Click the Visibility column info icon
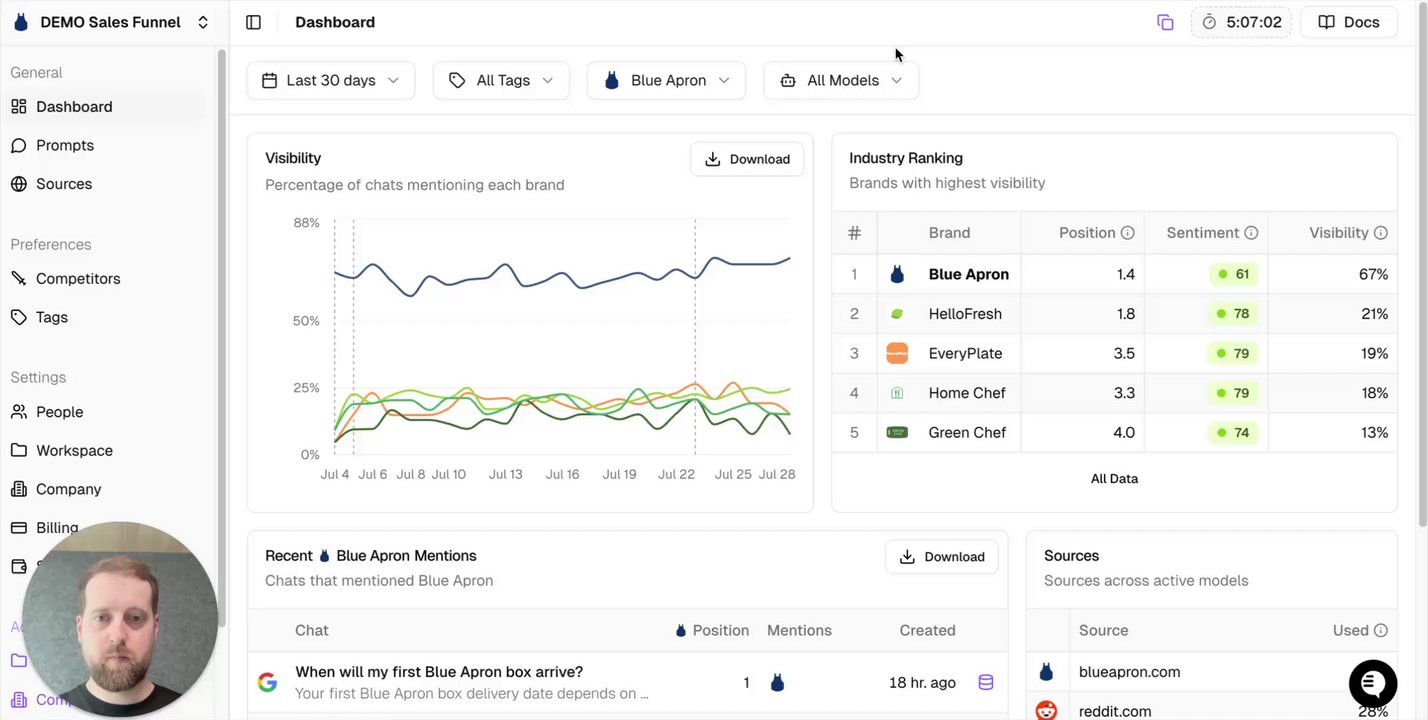The height and width of the screenshot is (720, 1428). tap(1381, 233)
